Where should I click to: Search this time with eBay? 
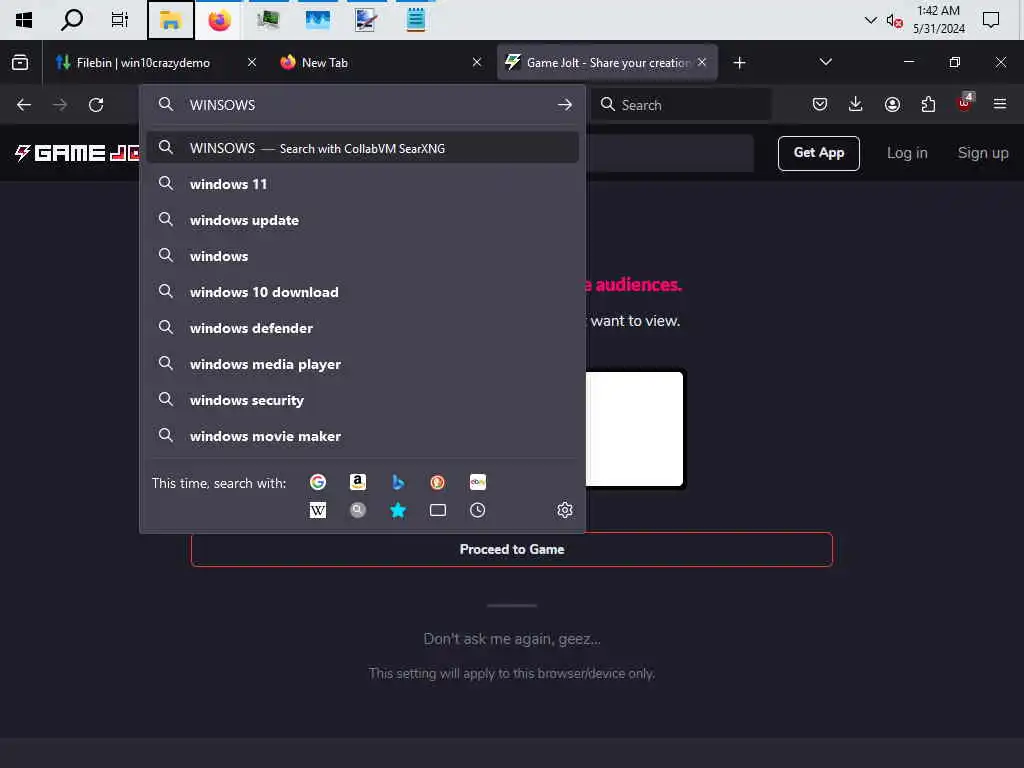[x=477, y=482]
